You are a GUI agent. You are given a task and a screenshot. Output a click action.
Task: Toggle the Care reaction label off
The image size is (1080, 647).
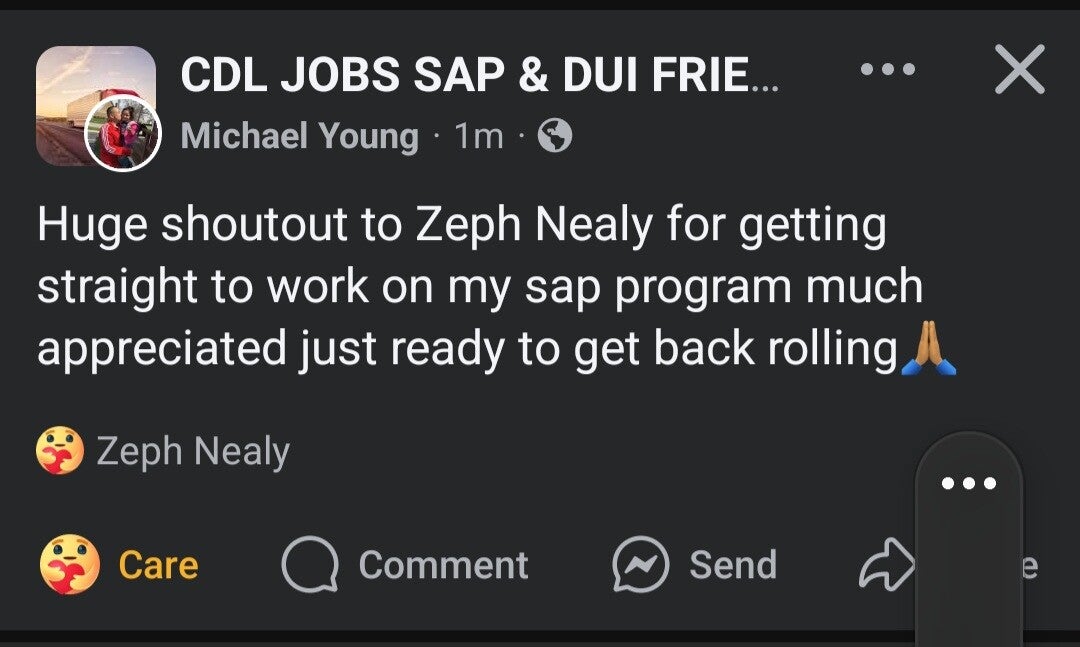[x=158, y=566]
